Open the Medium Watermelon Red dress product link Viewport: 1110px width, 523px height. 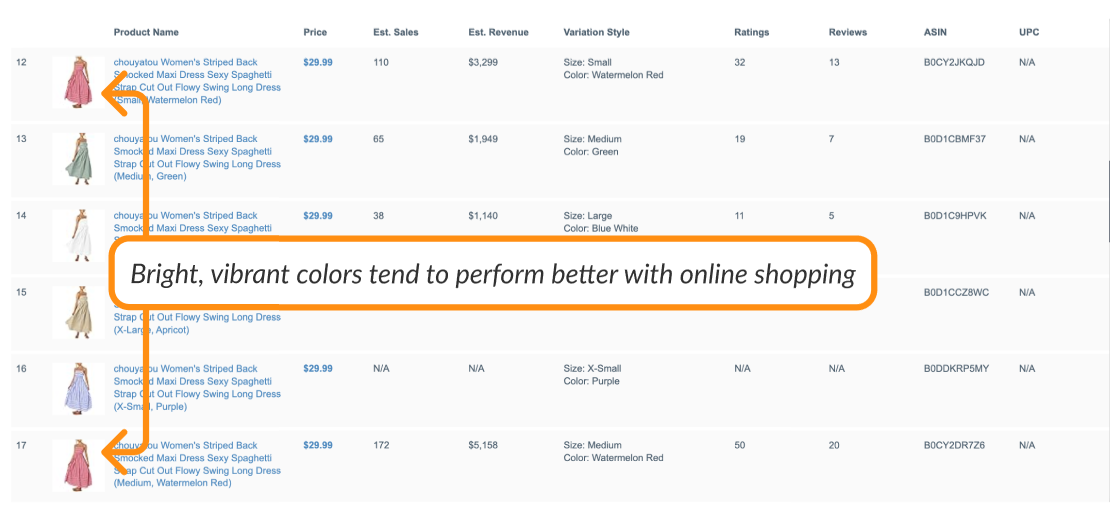197,464
